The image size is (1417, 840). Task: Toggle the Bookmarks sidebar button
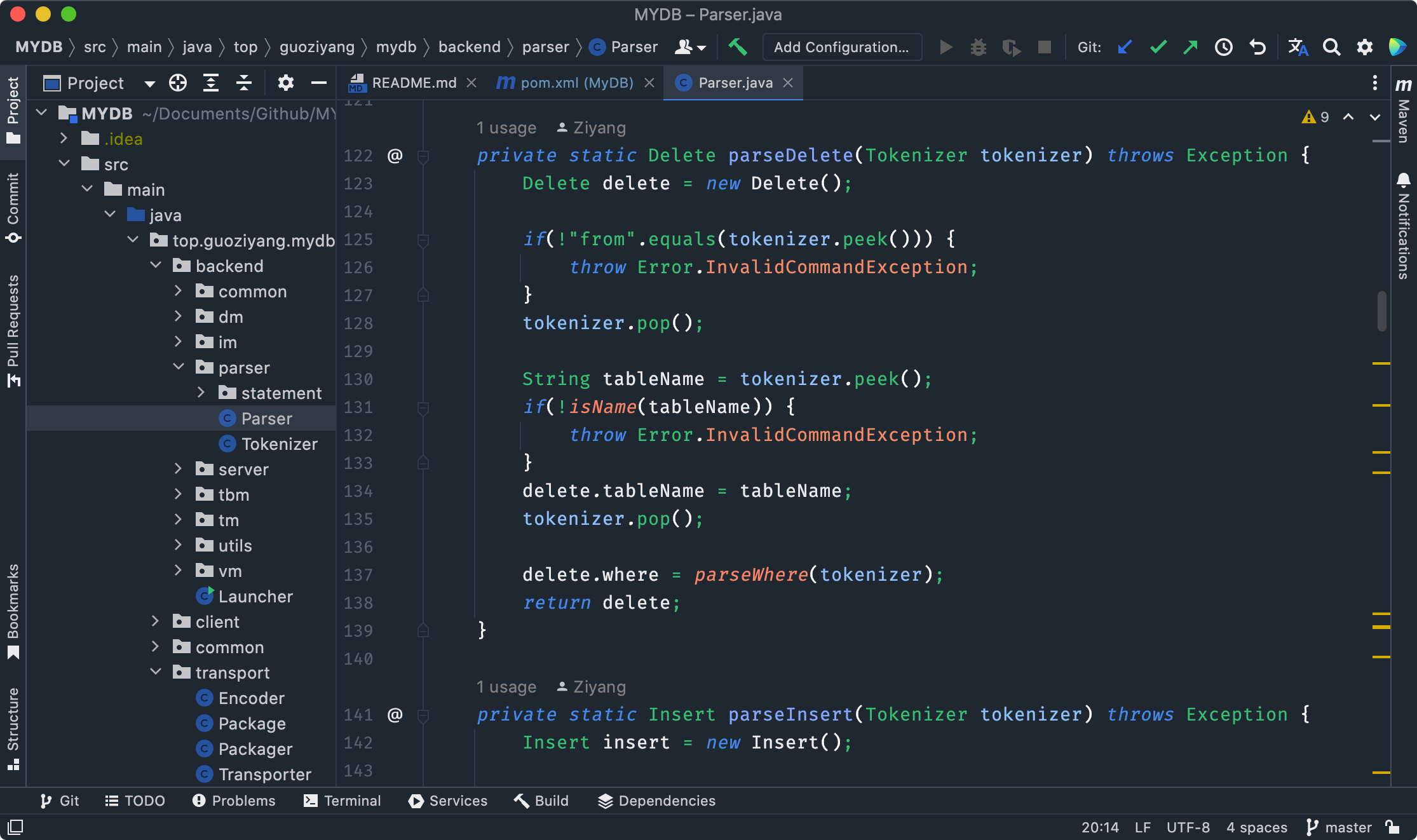point(13,611)
